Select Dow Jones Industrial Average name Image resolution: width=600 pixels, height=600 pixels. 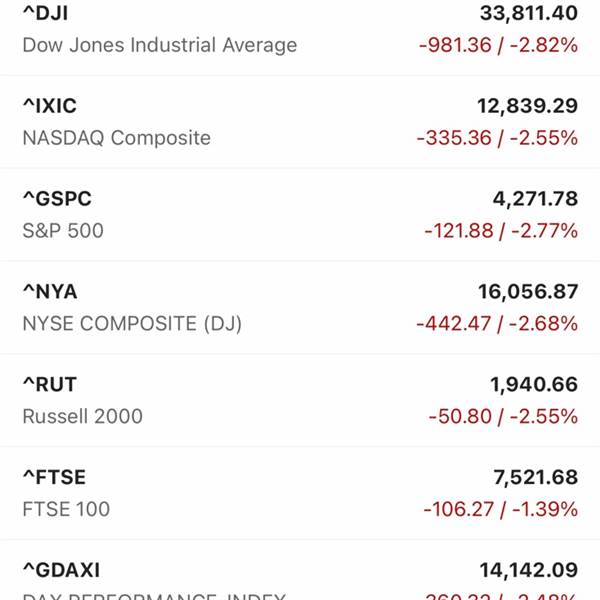tap(160, 45)
